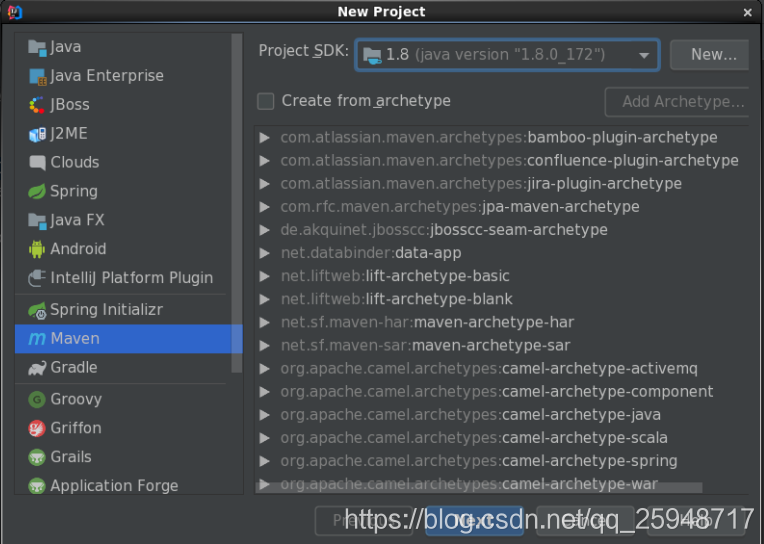Select the Android project type label
Screen dimensions: 764x544
pos(78,249)
